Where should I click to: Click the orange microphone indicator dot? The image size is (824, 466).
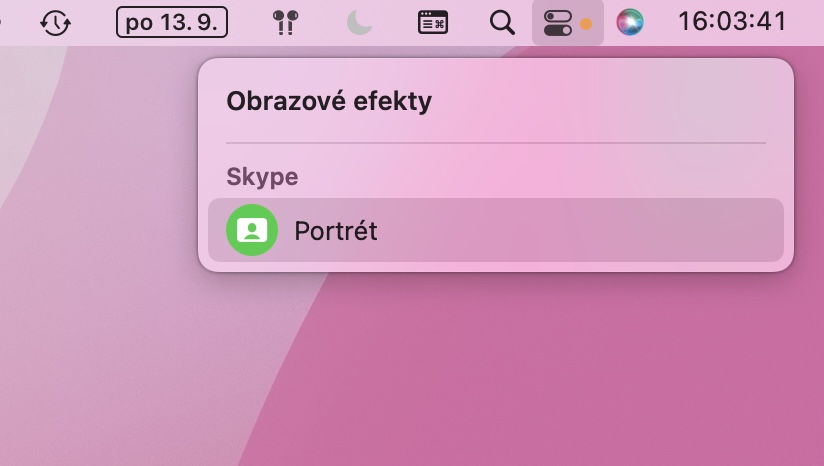click(586, 23)
